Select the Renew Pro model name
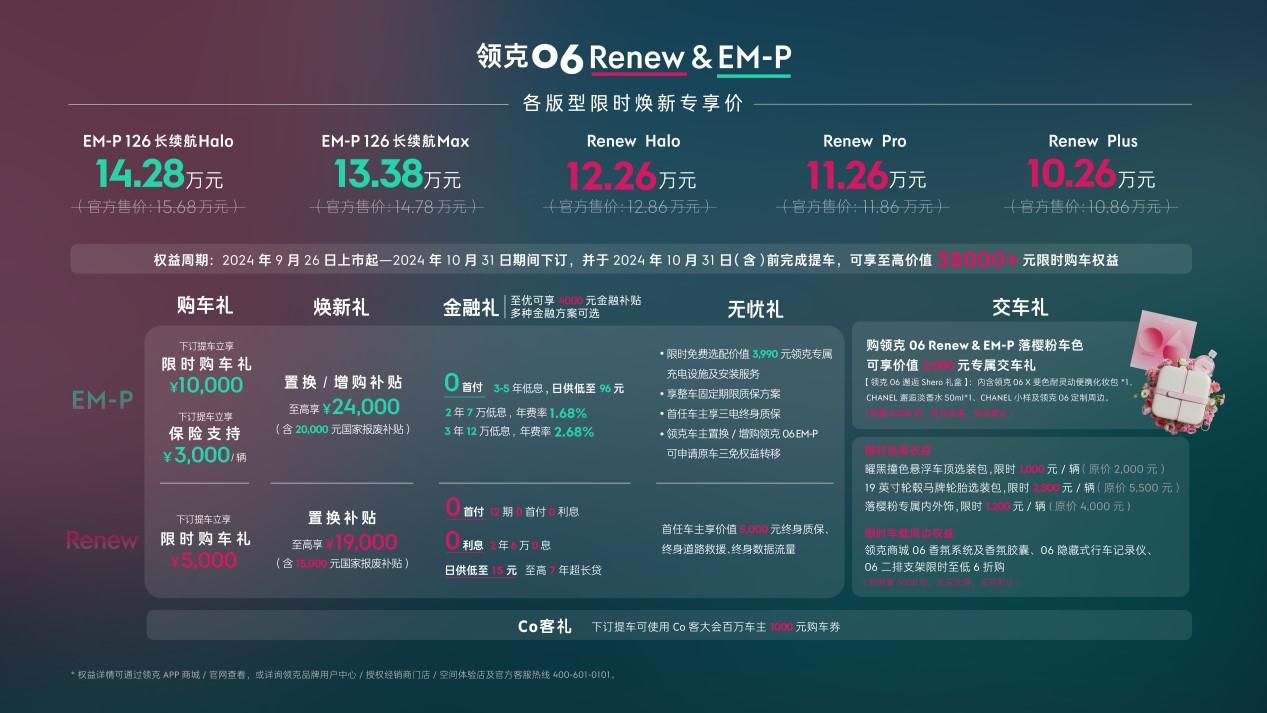Image resolution: width=1267 pixels, height=713 pixels. pyautogui.click(x=865, y=141)
